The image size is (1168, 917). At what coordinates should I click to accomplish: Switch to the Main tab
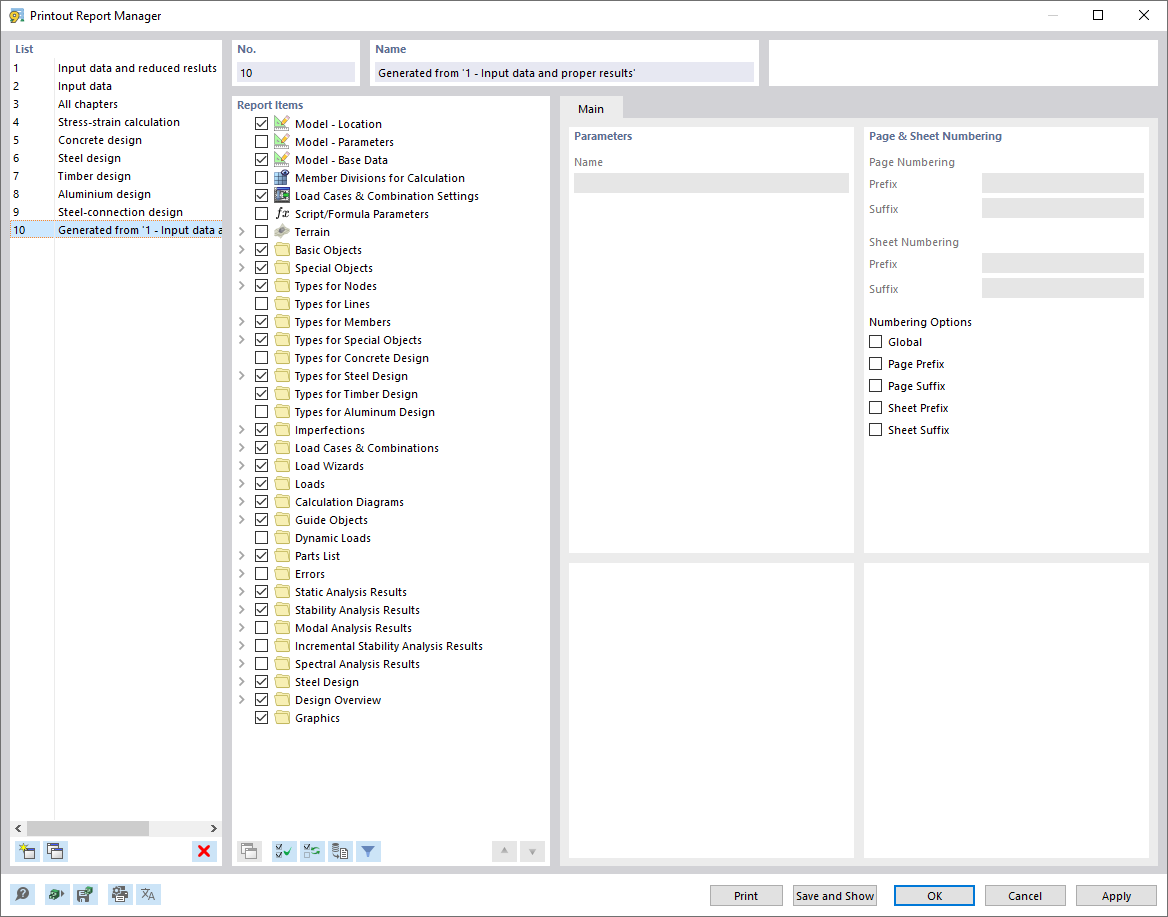pyautogui.click(x=591, y=109)
